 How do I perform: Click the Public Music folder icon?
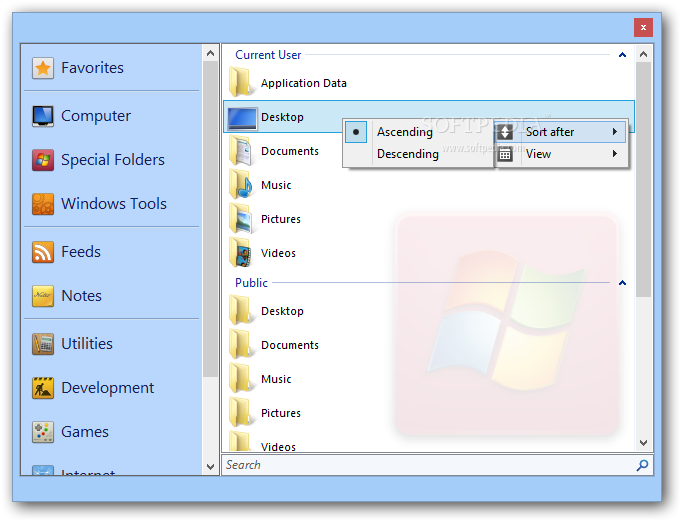[x=240, y=378]
